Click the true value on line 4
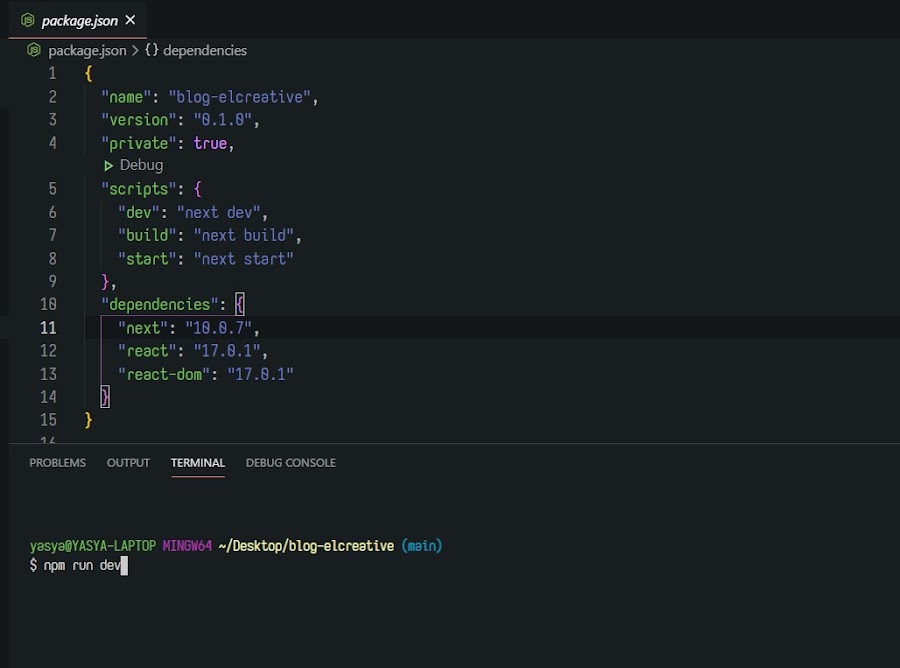 click(210, 143)
